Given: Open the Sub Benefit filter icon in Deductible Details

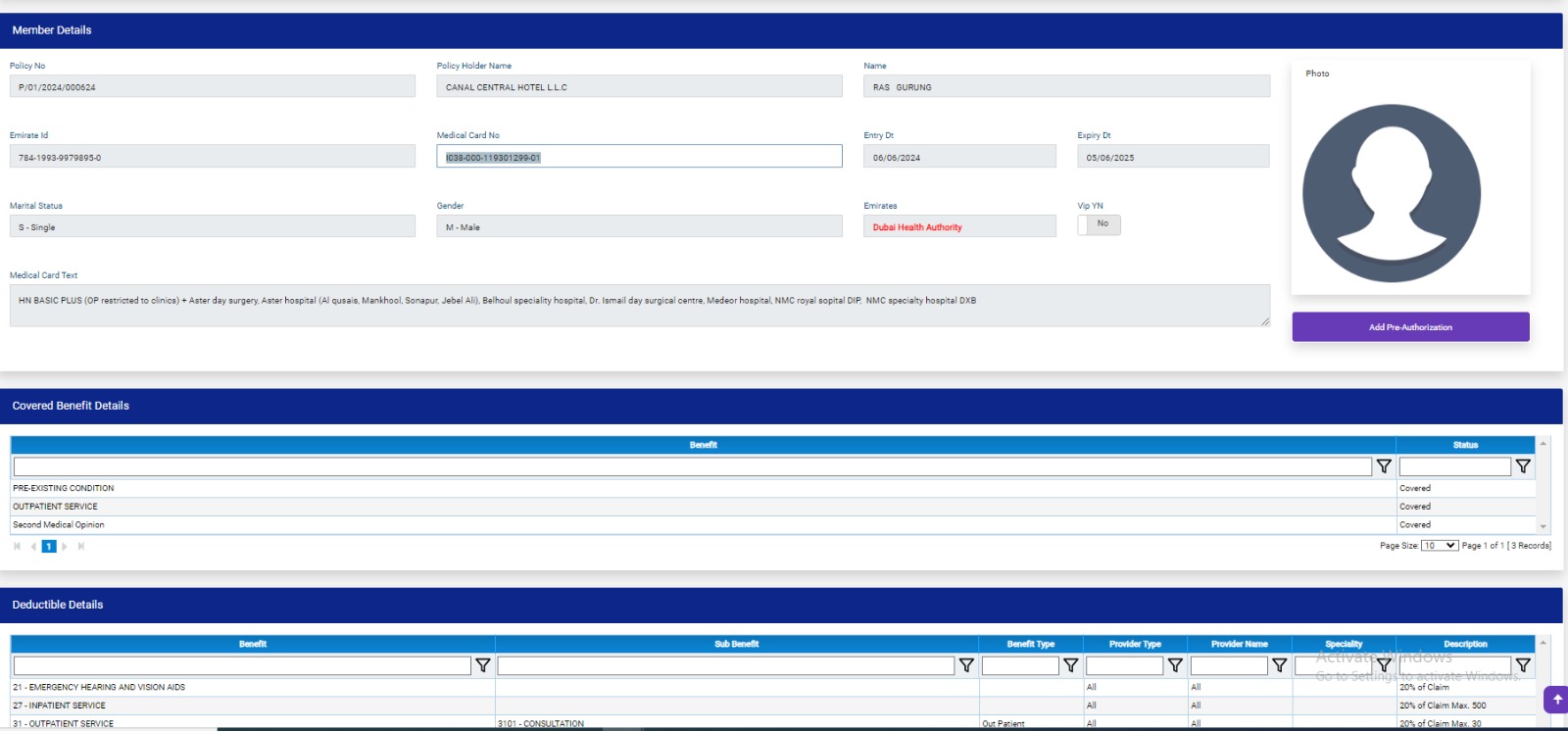Looking at the screenshot, I should click(966, 665).
